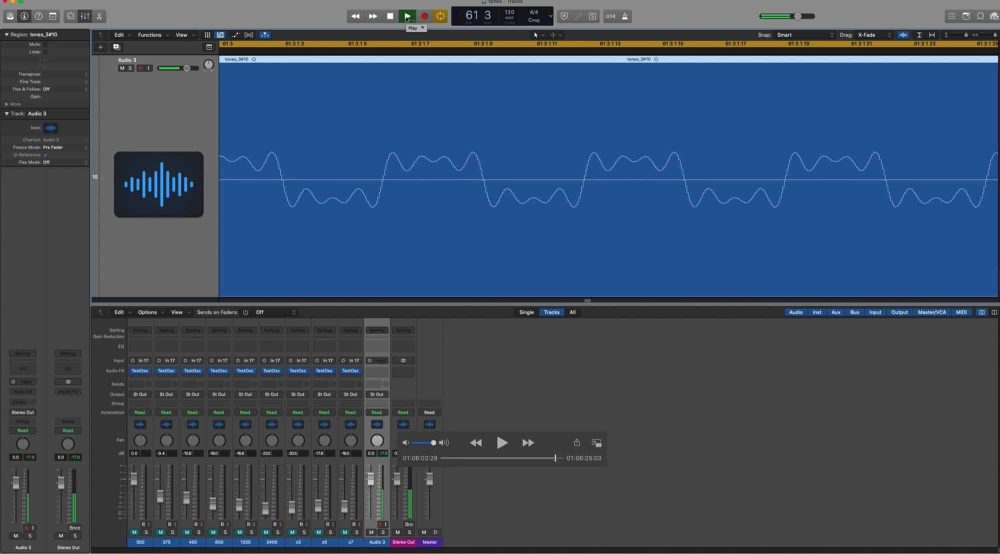Mute the 300 channel strip
The height and width of the screenshot is (554, 1000).
[x=134, y=532]
